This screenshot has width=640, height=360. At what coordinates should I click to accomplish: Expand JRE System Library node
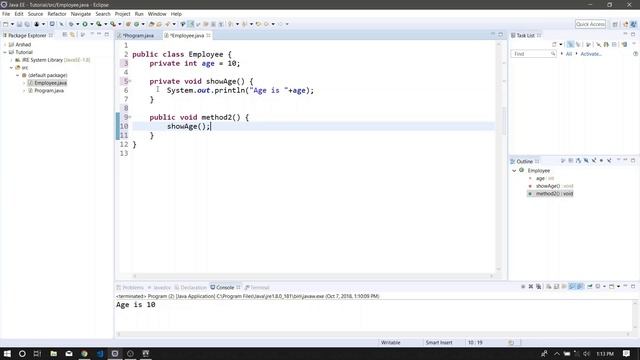11,60
